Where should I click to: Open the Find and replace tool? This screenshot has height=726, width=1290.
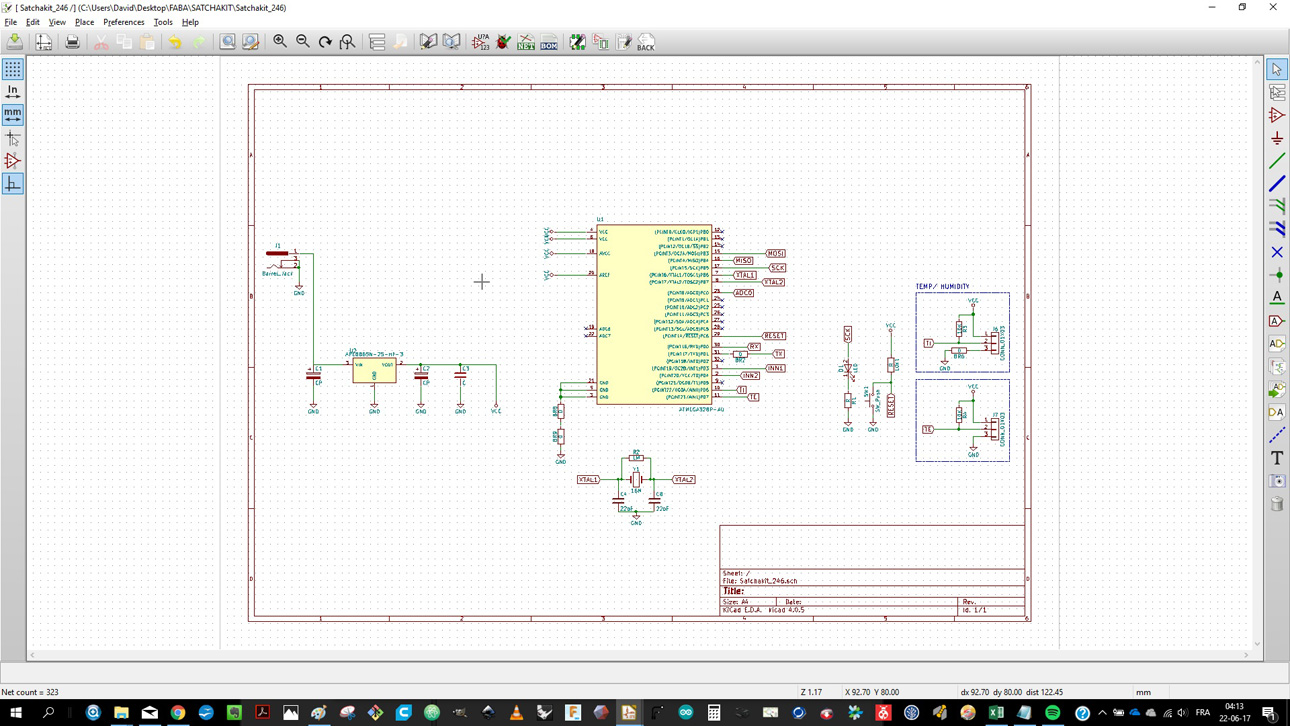(251, 42)
